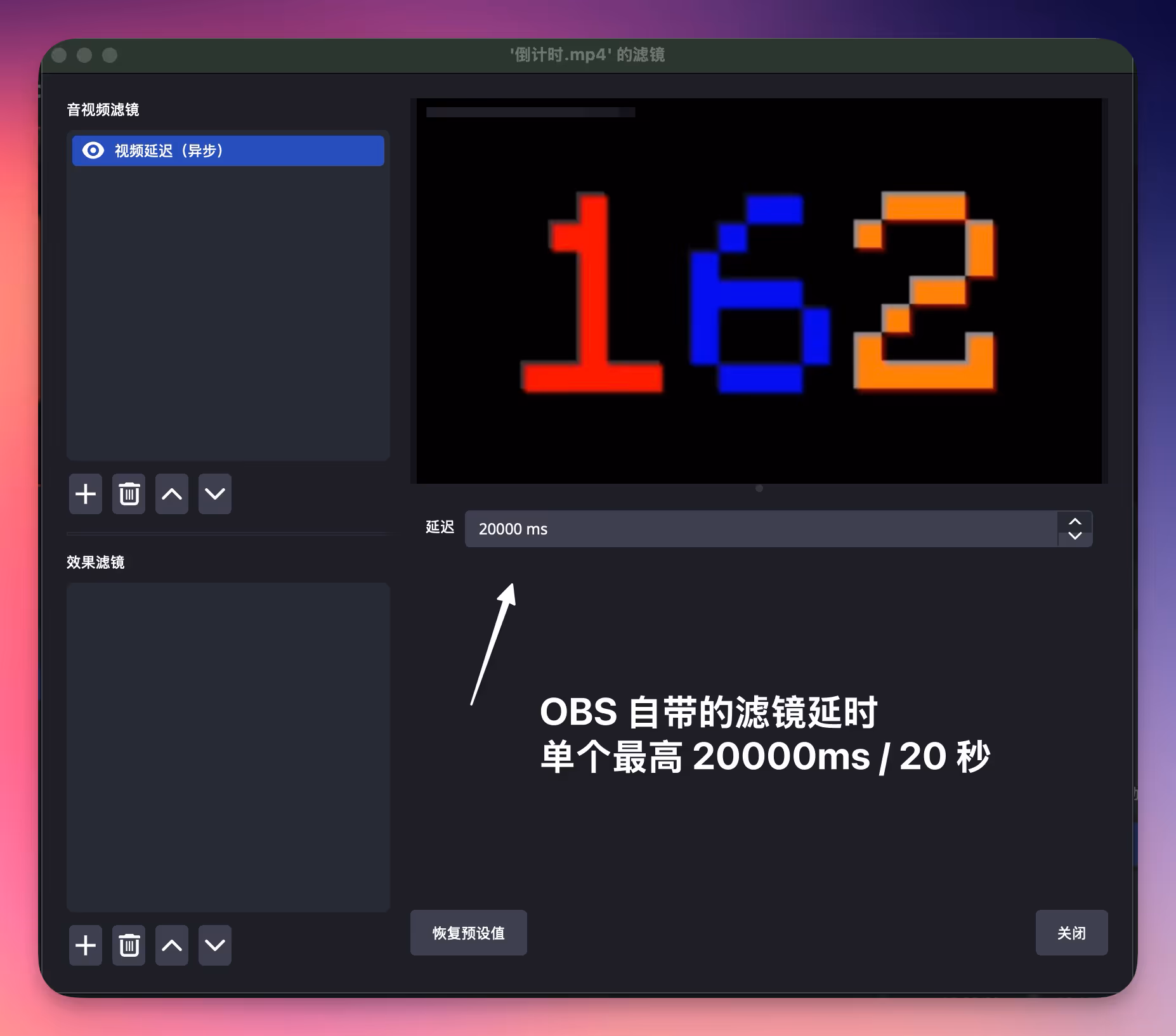The width and height of the screenshot is (1176, 1036).
Task: Click the 关闭 button
Action: 1072,933
